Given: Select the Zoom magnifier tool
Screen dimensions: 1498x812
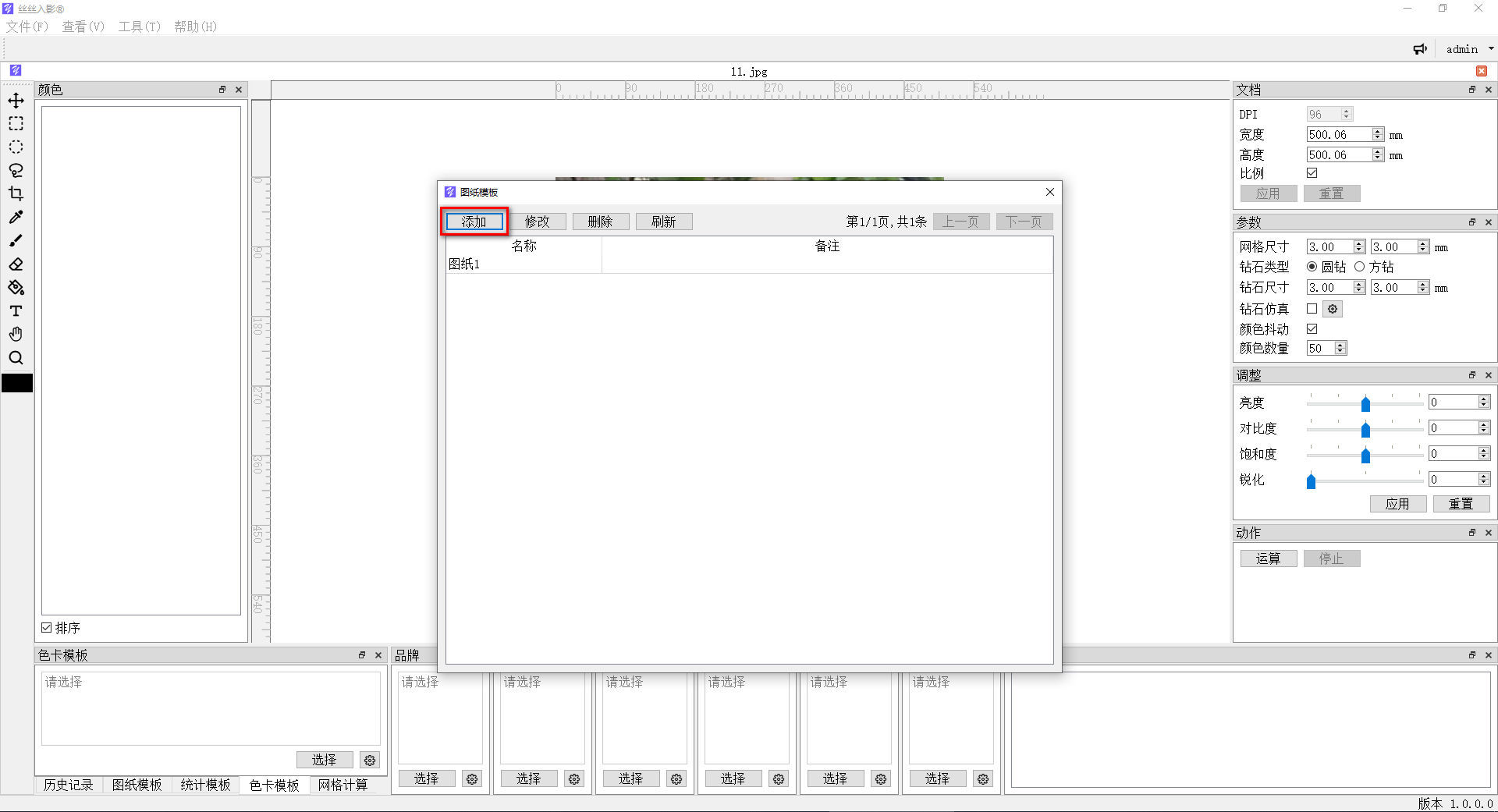Looking at the screenshot, I should (16, 358).
